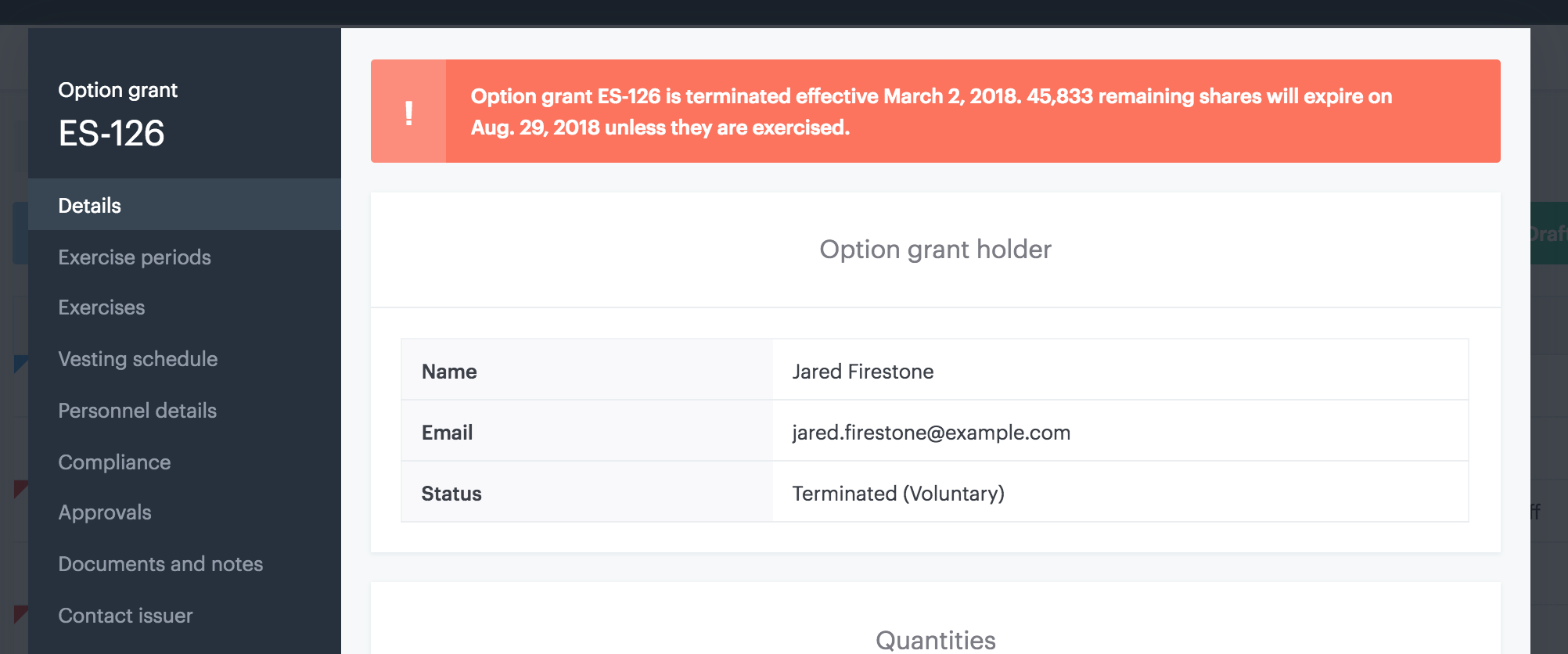Click the partially hidden Draft button behind modal

coord(1548,234)
